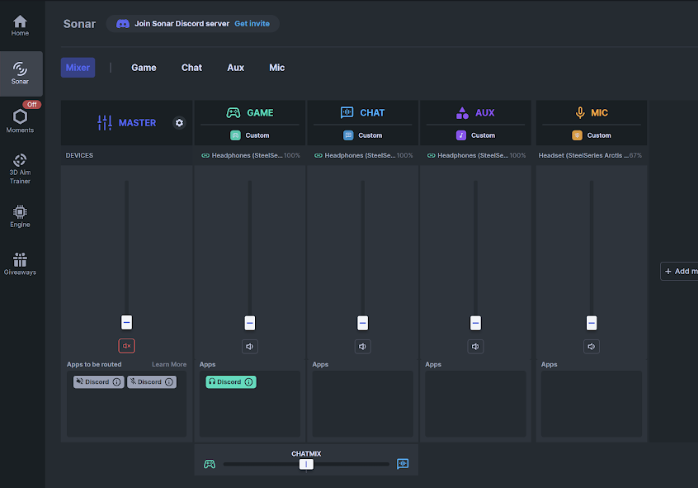This screenshot has height=488, width=698.
Task: Click the Apps to be routed label
Action: click(94, 364)
